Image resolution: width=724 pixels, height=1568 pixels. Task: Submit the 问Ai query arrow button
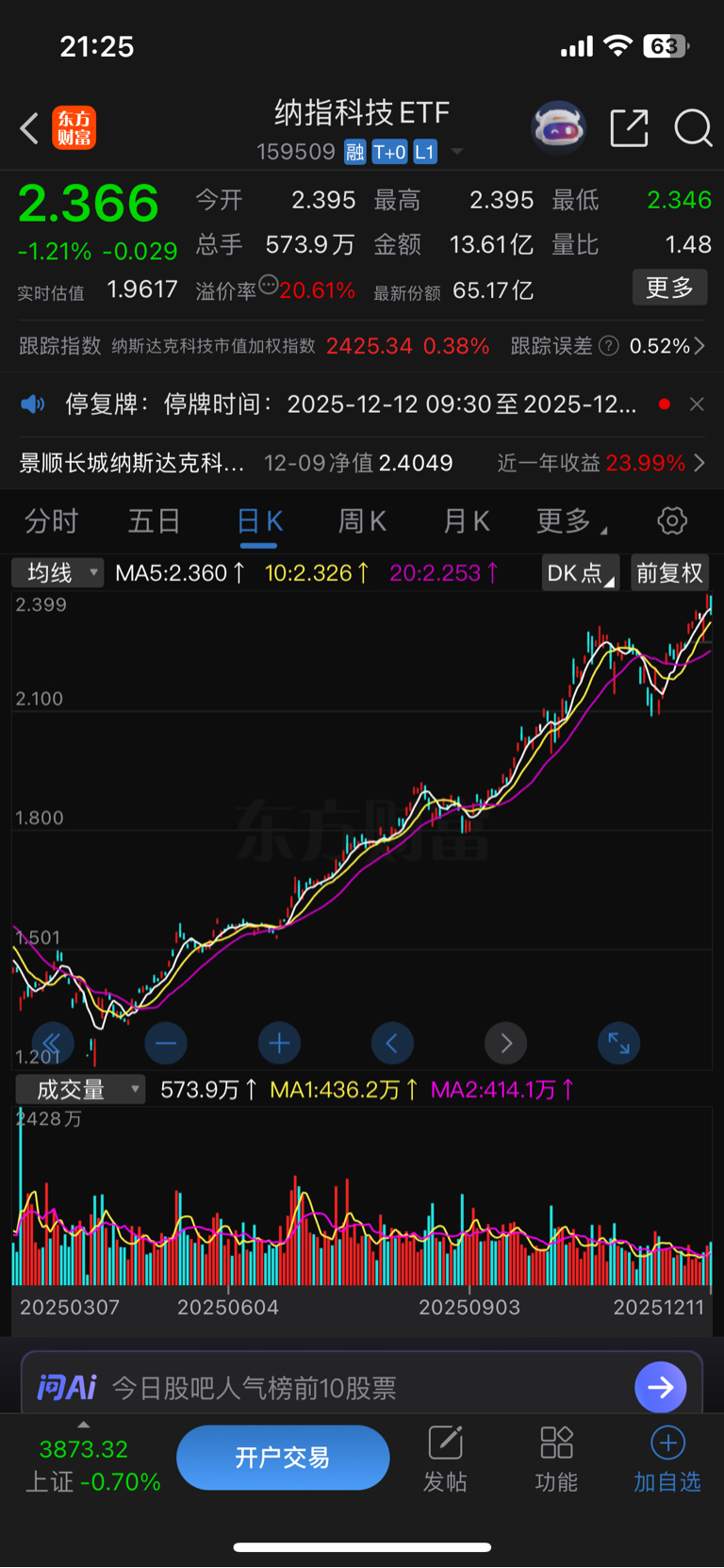661,1387
